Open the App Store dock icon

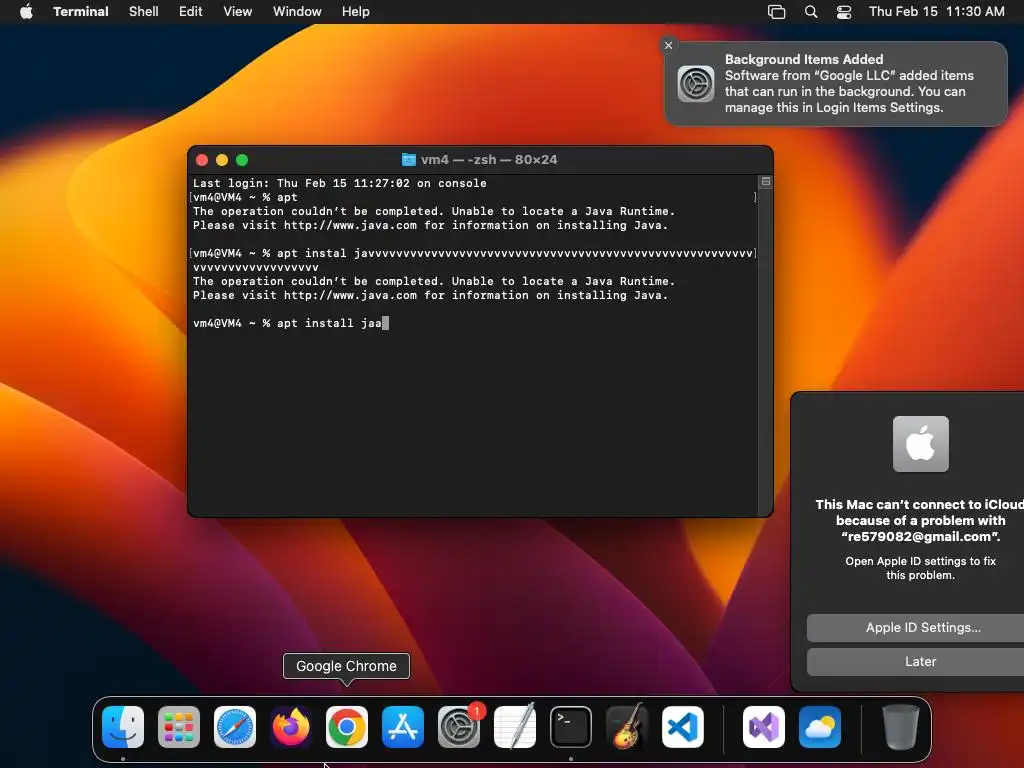tap(403, 726)
